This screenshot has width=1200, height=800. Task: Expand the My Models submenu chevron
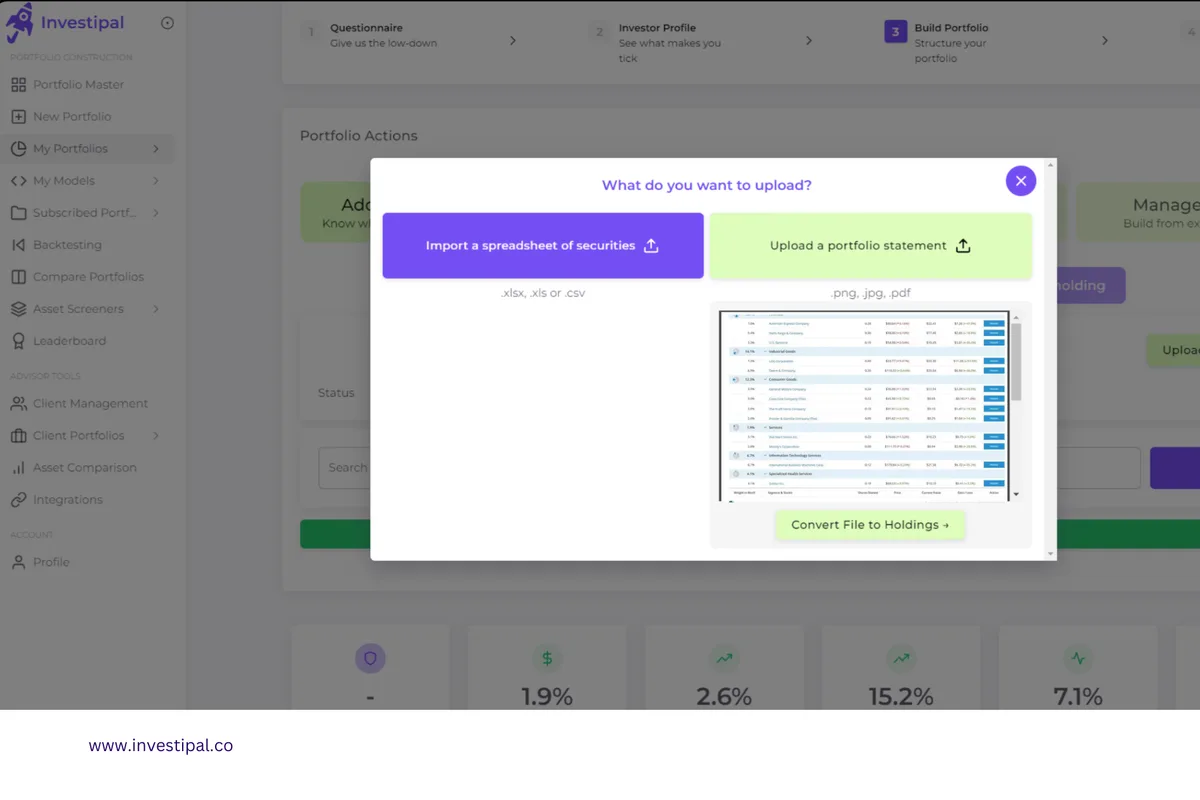156,181
